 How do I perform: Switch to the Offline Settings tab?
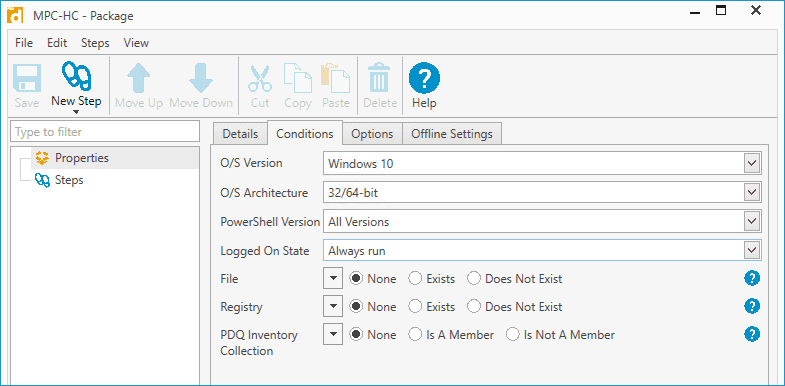tap(452, 134)
